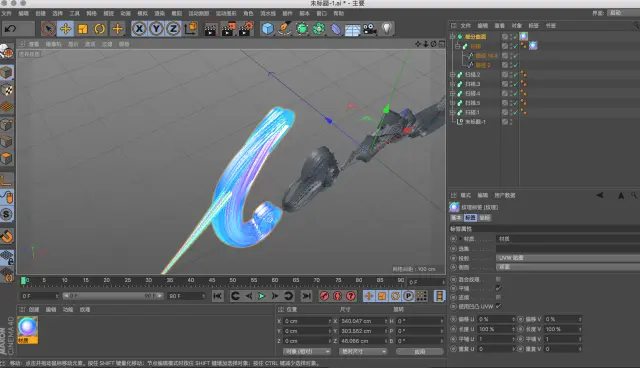Open UVW 贴图 projection dropdown

(568, 258)
